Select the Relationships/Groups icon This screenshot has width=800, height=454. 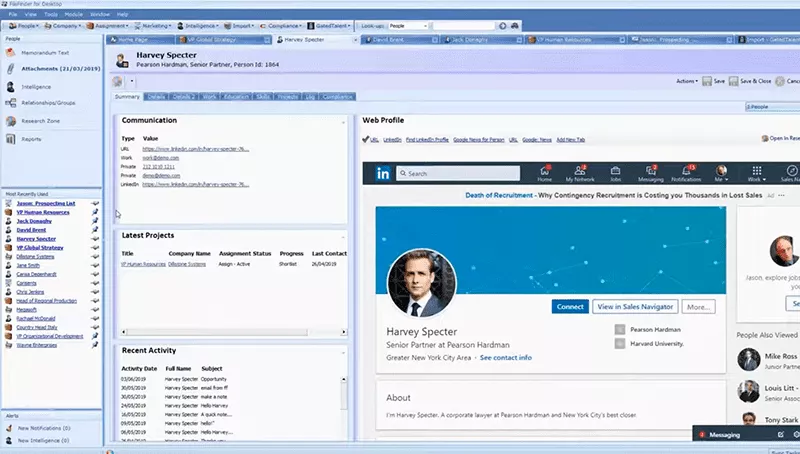(x=10, y=103)
